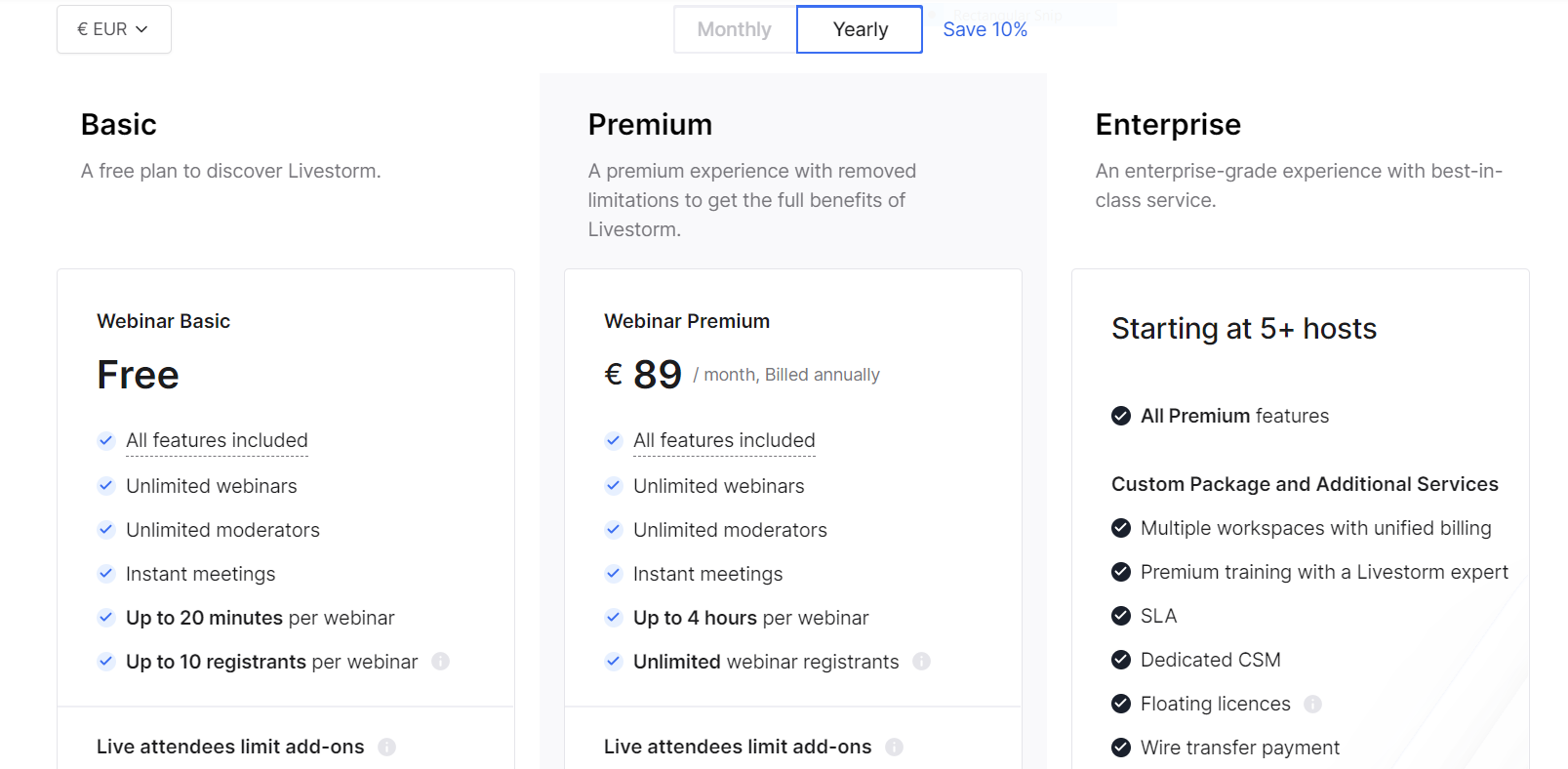Click checkmark beside Premium Unlimited webinars
The width and height of the screenshot is (1568, 769).
click(614, 485)
